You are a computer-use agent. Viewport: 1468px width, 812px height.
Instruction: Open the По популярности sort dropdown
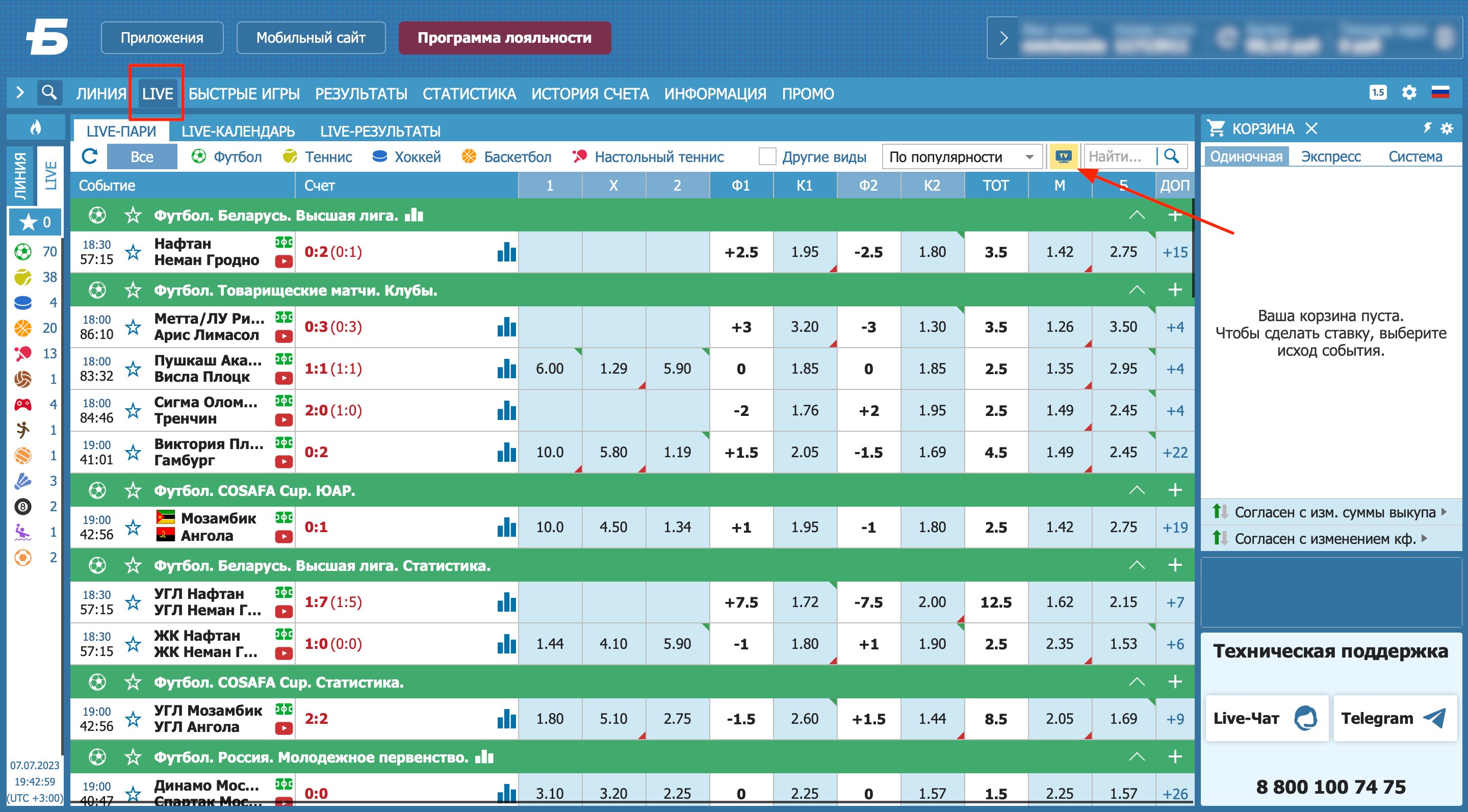(961, 156)
